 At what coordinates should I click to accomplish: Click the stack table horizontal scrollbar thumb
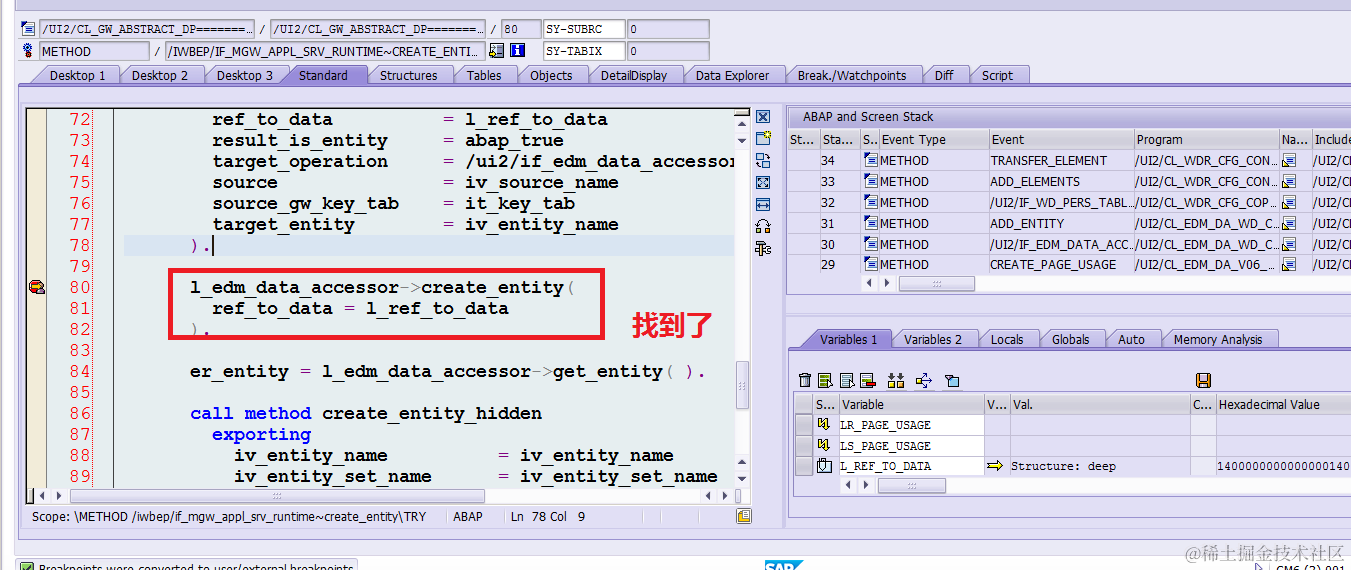point(937,284)
